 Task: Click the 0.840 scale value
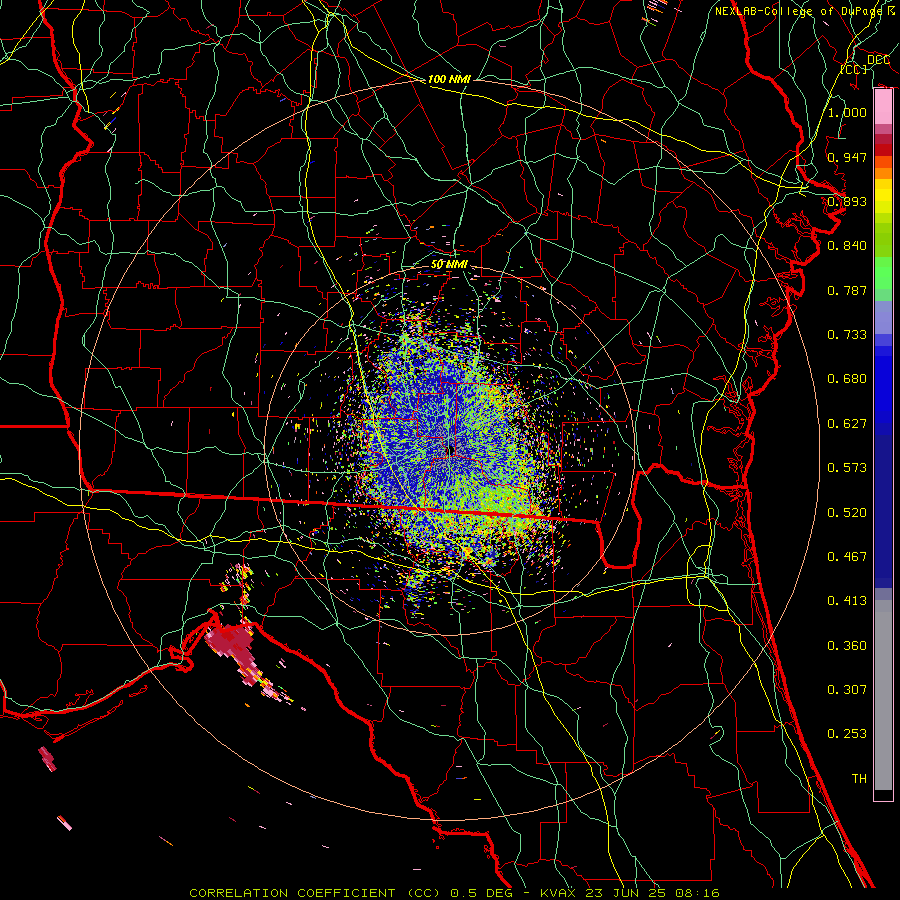[x=847, y=246]
